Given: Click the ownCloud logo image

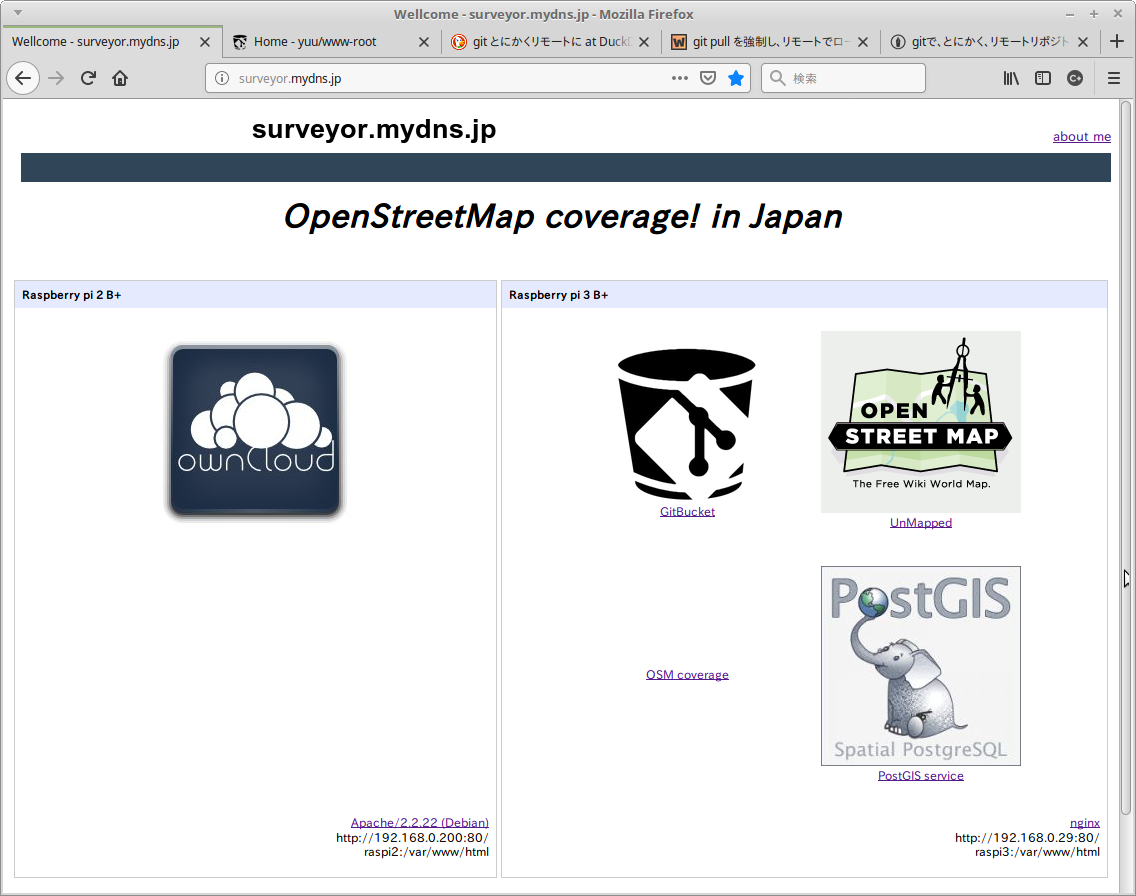Looking at the screenshot, I should (x=255, y=432).
